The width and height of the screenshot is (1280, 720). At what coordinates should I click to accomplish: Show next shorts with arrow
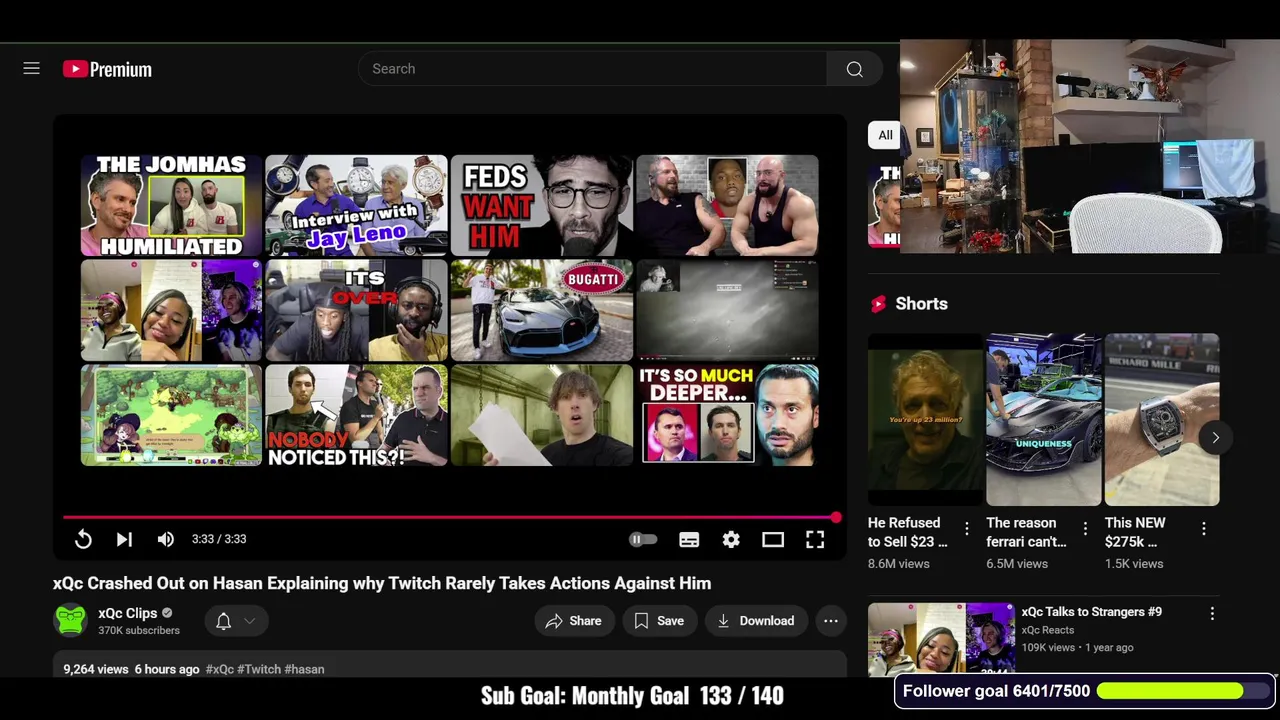coord(1215,437)
